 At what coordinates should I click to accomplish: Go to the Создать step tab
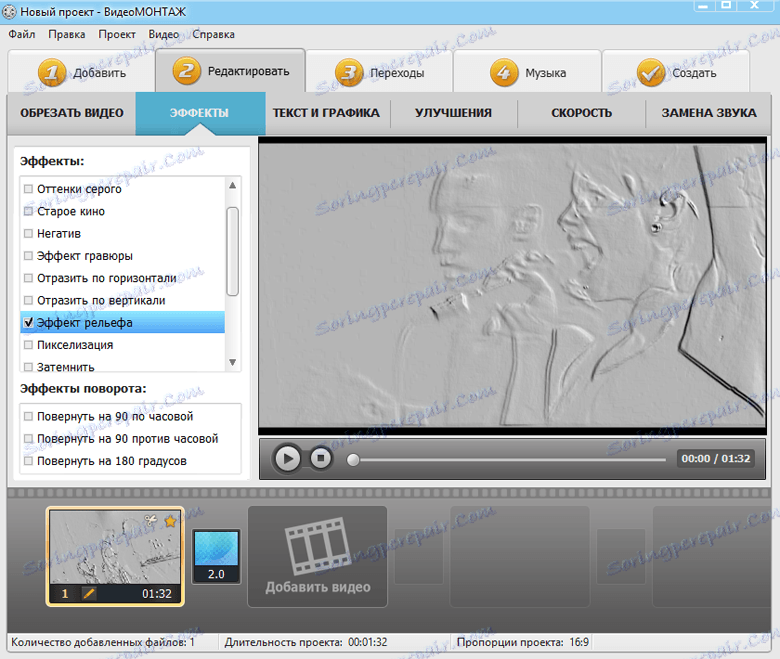[x=676, y=72]
